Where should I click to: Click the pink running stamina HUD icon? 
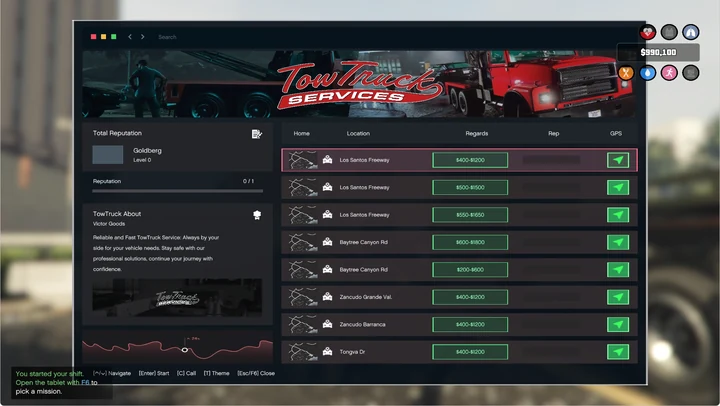pyautogui.click(x=669, y=73)
